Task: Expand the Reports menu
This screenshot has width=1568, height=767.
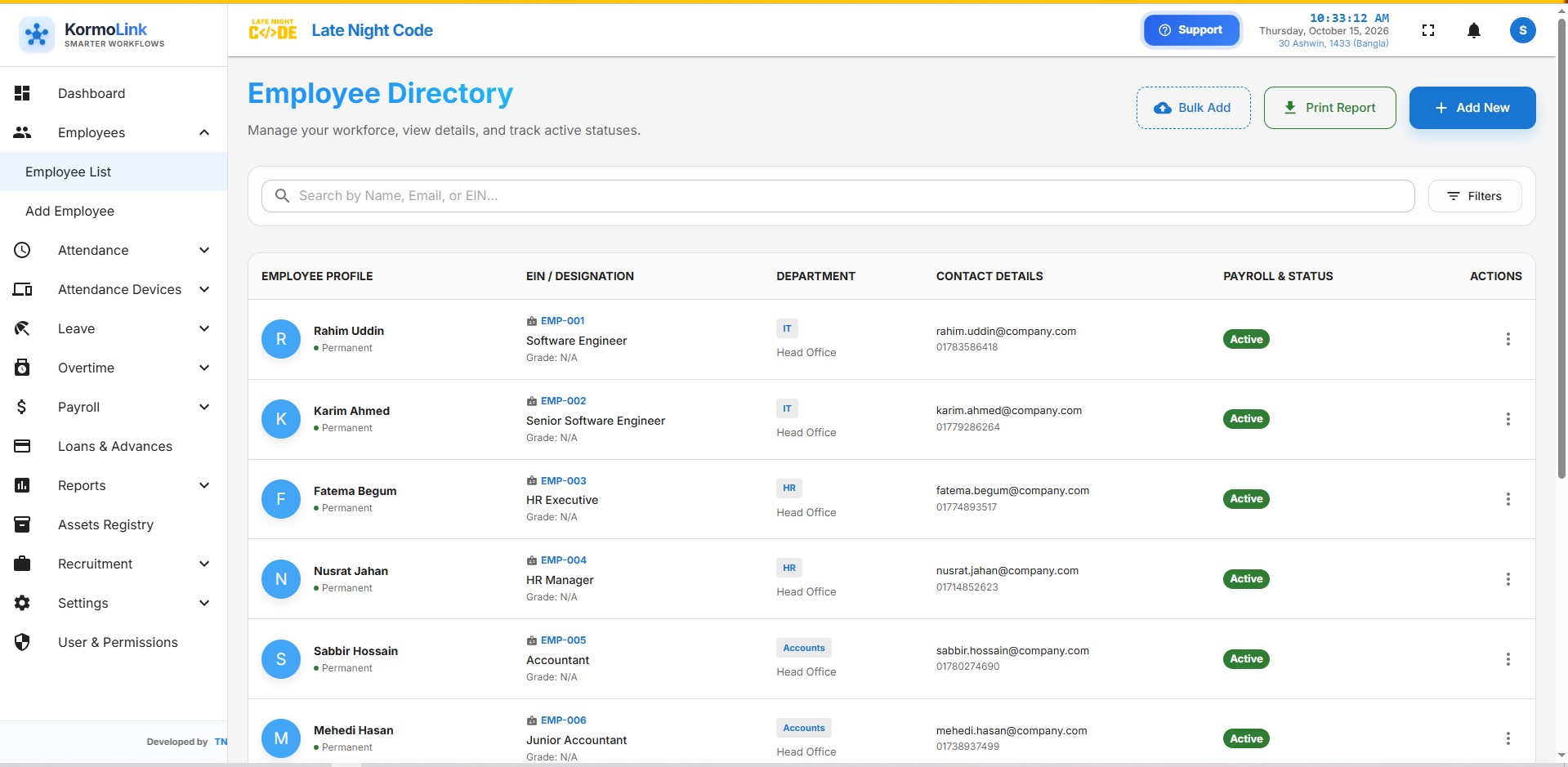Action: click(204, 485)
